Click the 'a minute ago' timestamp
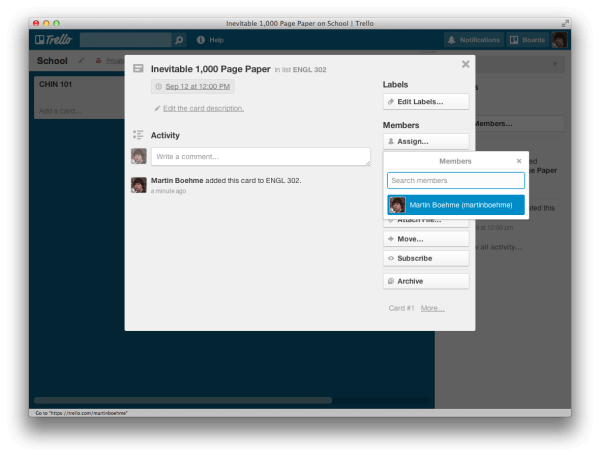 (x=168, y=191)
